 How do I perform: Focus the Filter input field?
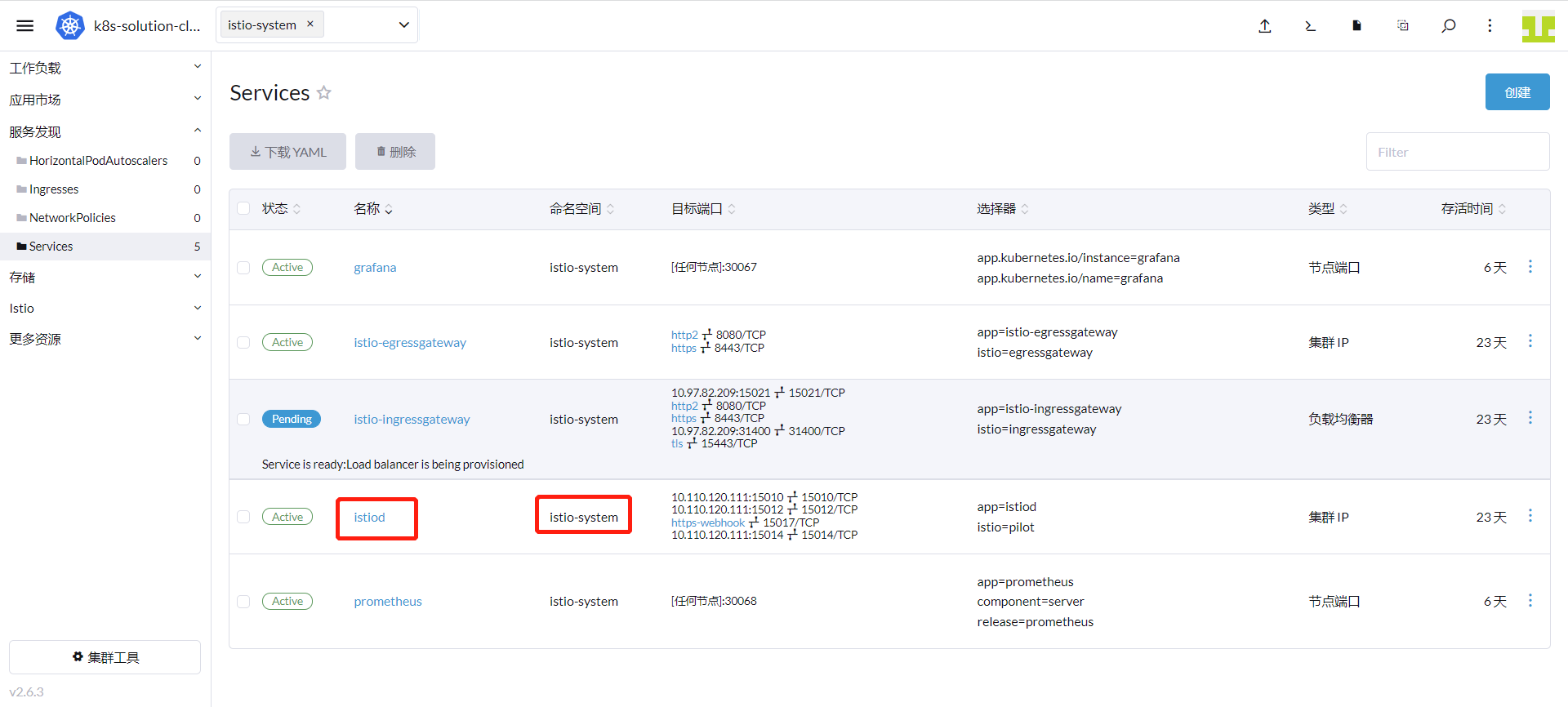click(x=1458, y=152)
